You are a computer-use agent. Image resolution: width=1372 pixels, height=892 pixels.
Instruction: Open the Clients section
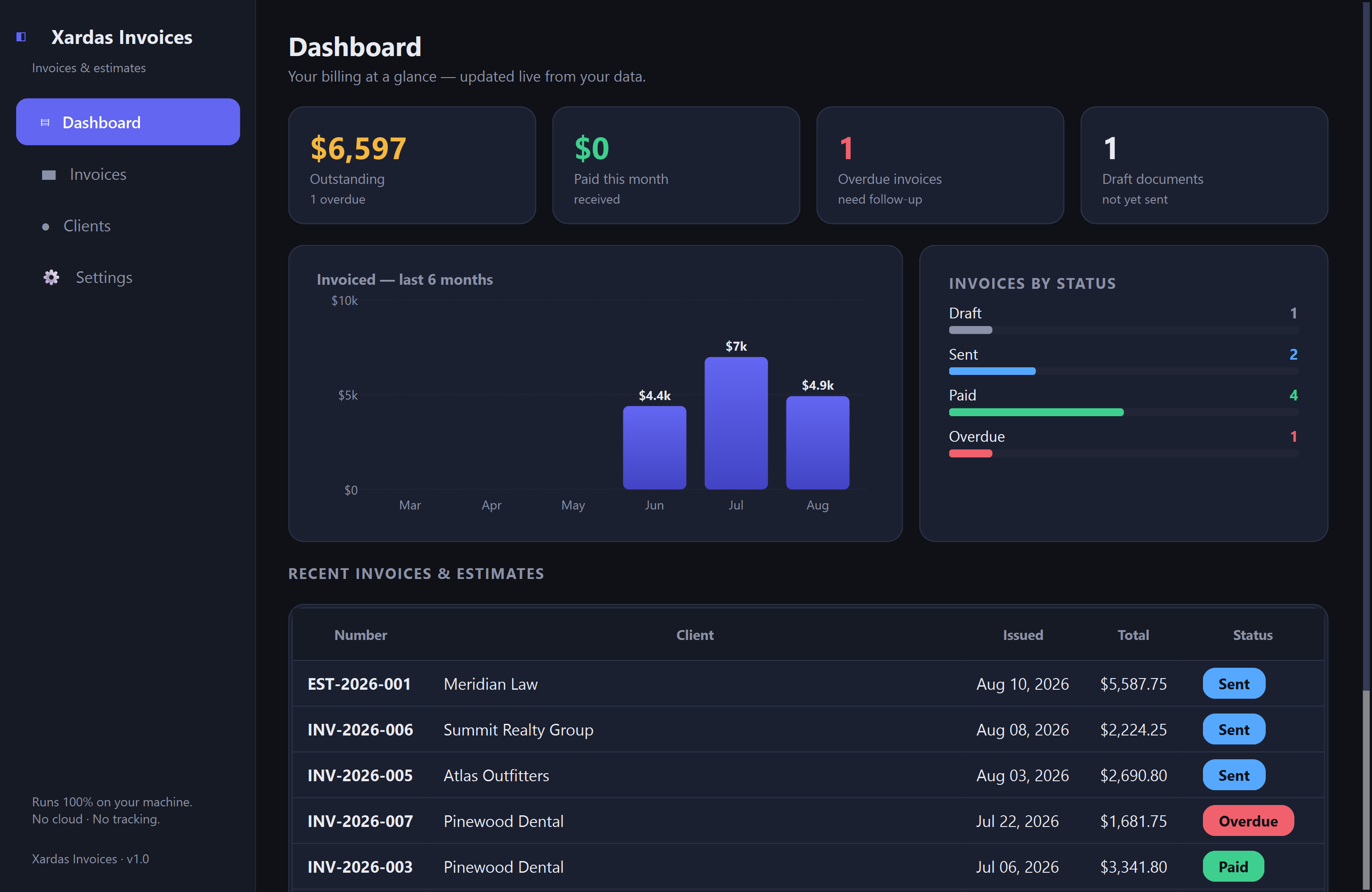point(128,226)
